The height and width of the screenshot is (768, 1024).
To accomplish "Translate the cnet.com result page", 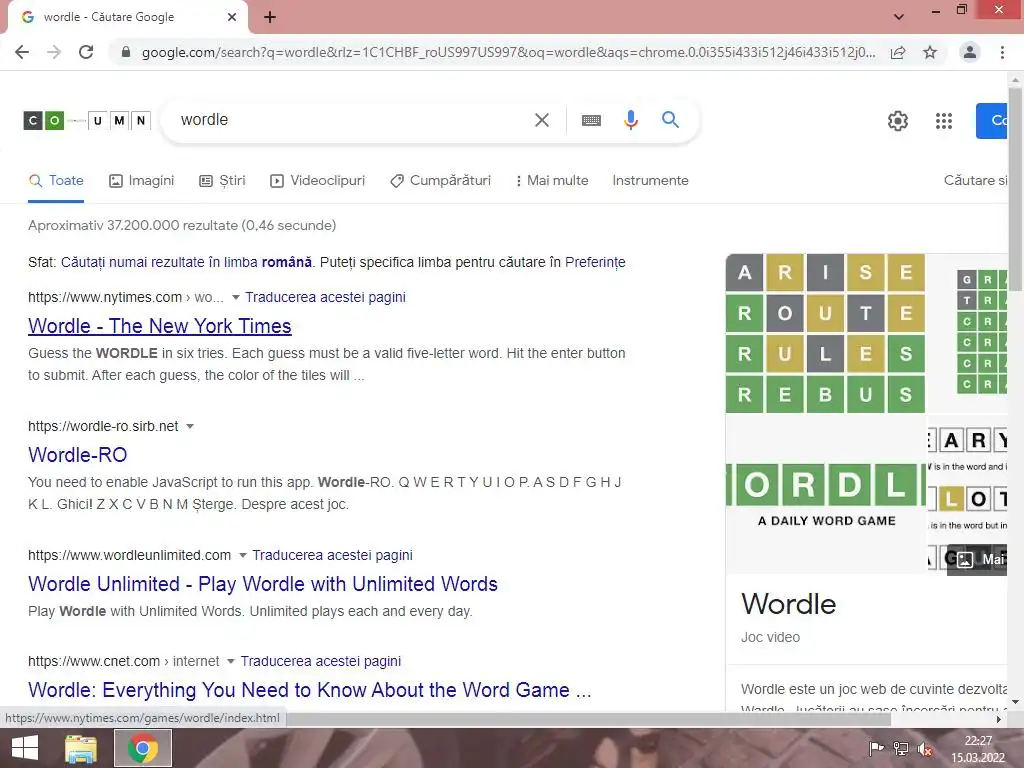I will pyautogui.click(x=321, y=662).
